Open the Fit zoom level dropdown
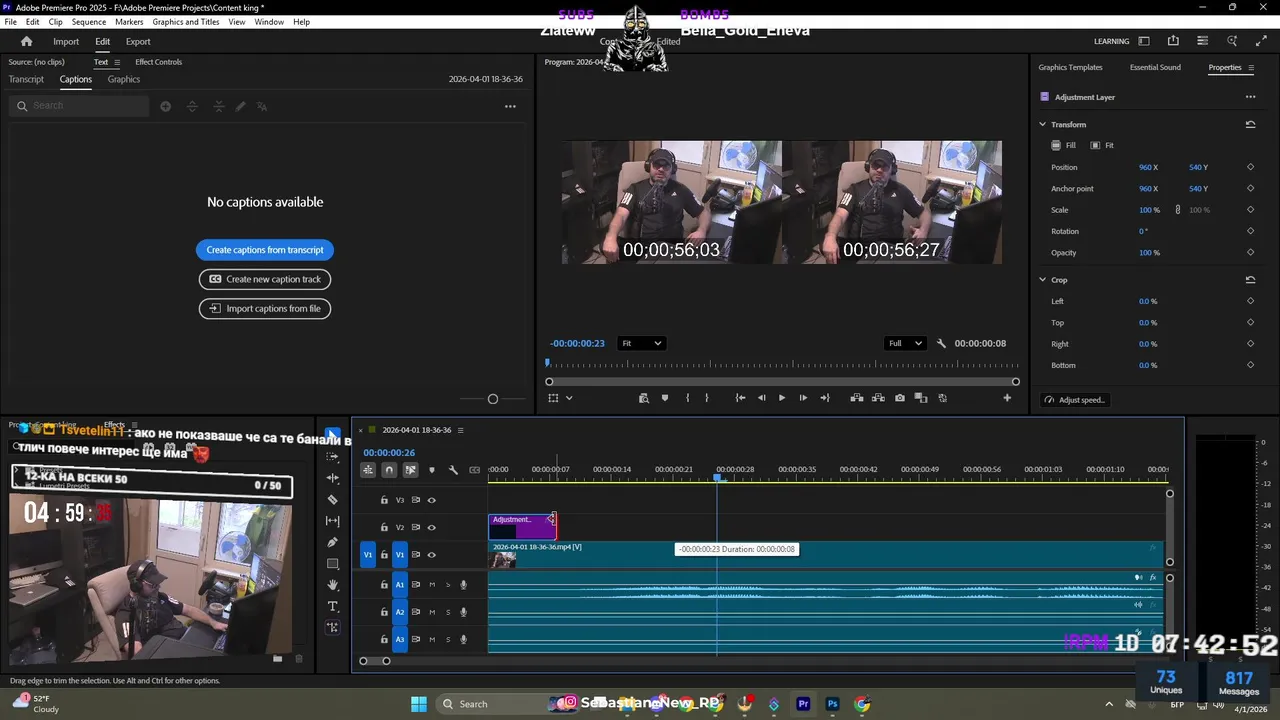 pyautogui.click(x=641, y=343)
